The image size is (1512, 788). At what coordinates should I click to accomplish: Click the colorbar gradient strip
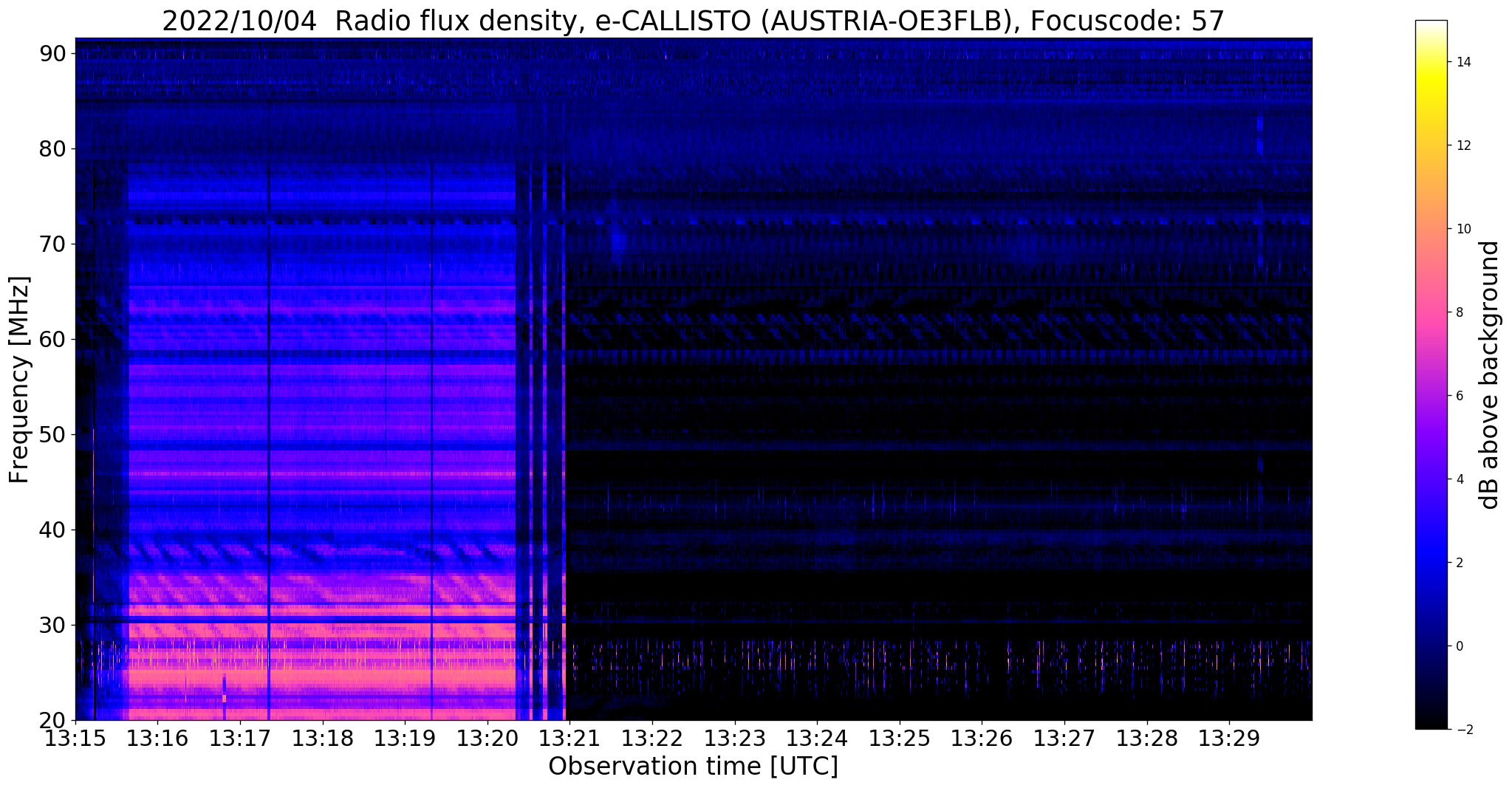[1431, 374]
